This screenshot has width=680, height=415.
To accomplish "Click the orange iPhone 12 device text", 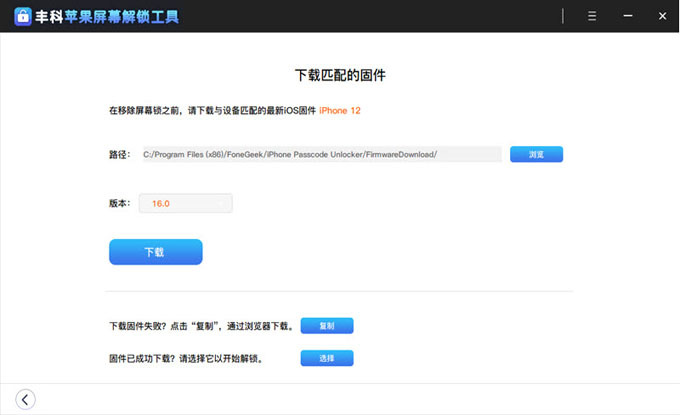I will [x=340, y=111].
